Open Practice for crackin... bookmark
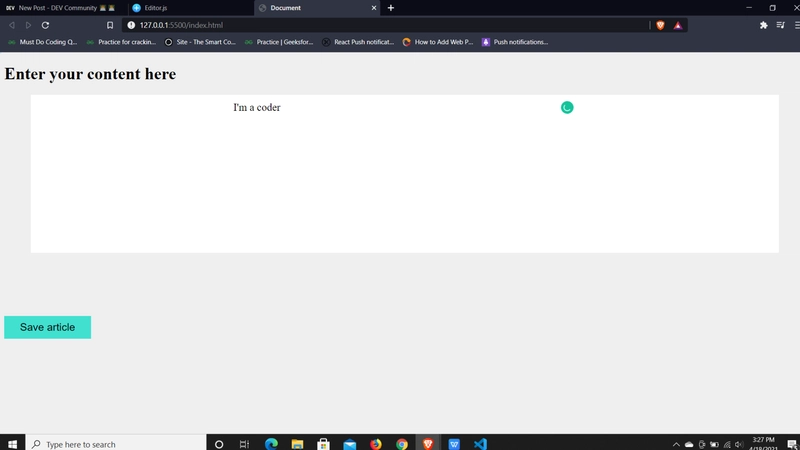800x450 pixels. point(121,42)
